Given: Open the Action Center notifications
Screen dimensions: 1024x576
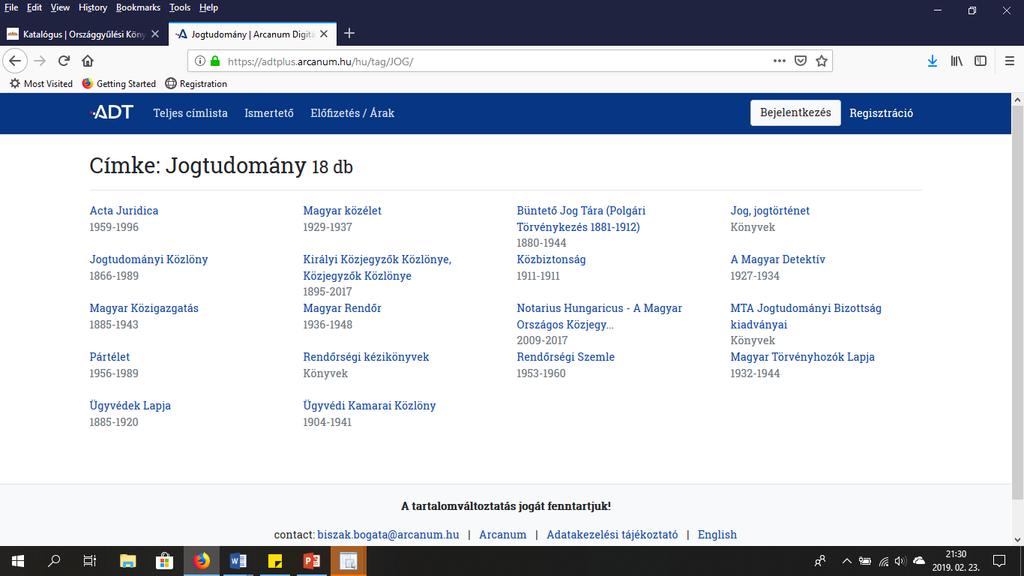Looking at the screenshot, I should click(999, 561).
